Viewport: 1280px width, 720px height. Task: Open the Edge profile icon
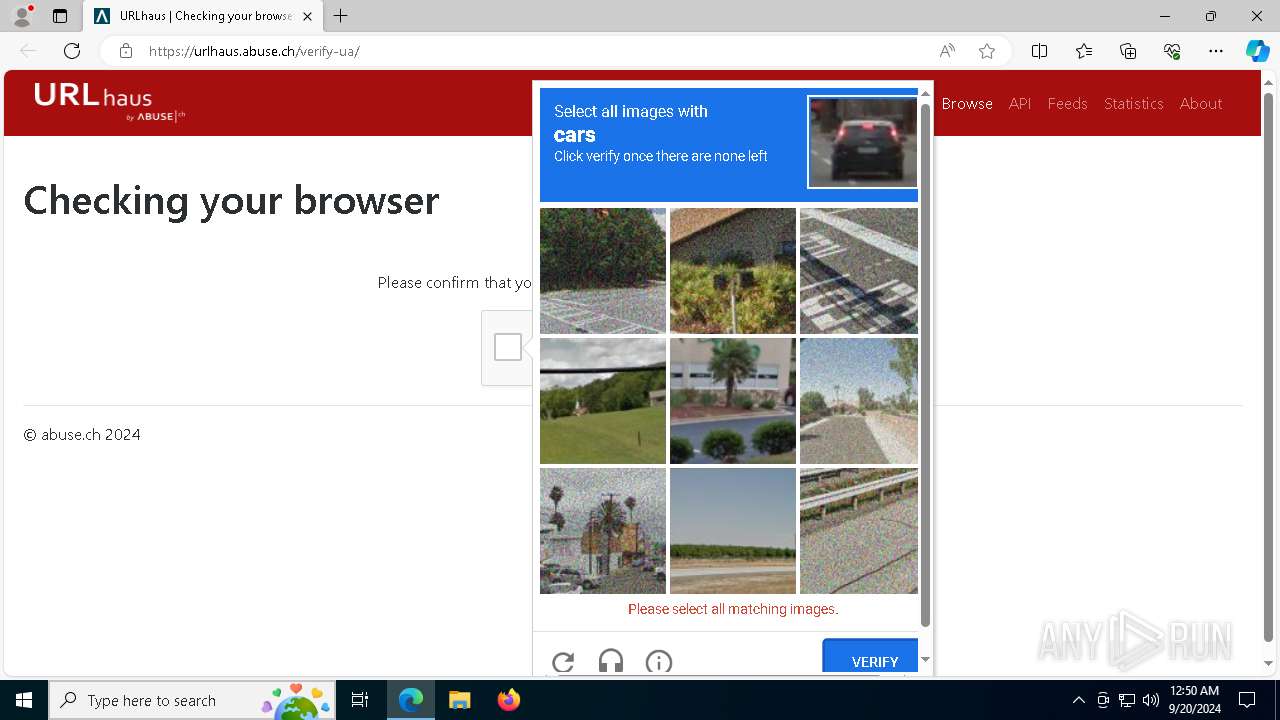pos(22,16)
